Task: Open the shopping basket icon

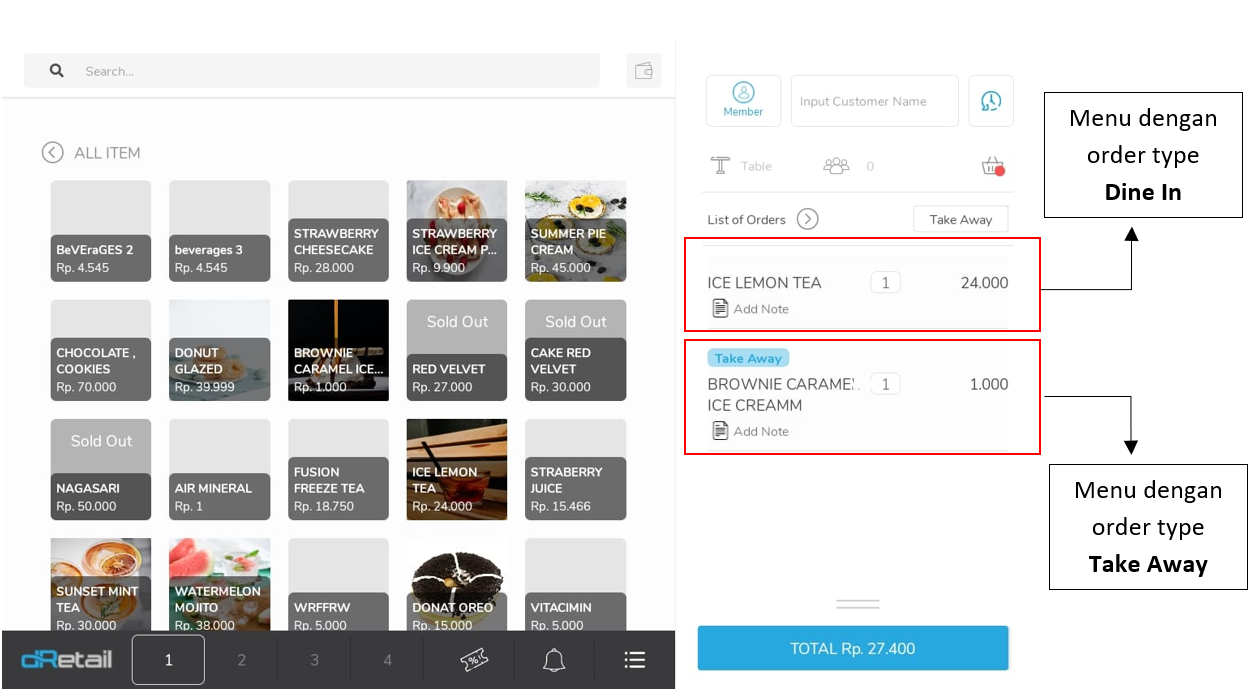Action: click(x=992, y=166)
